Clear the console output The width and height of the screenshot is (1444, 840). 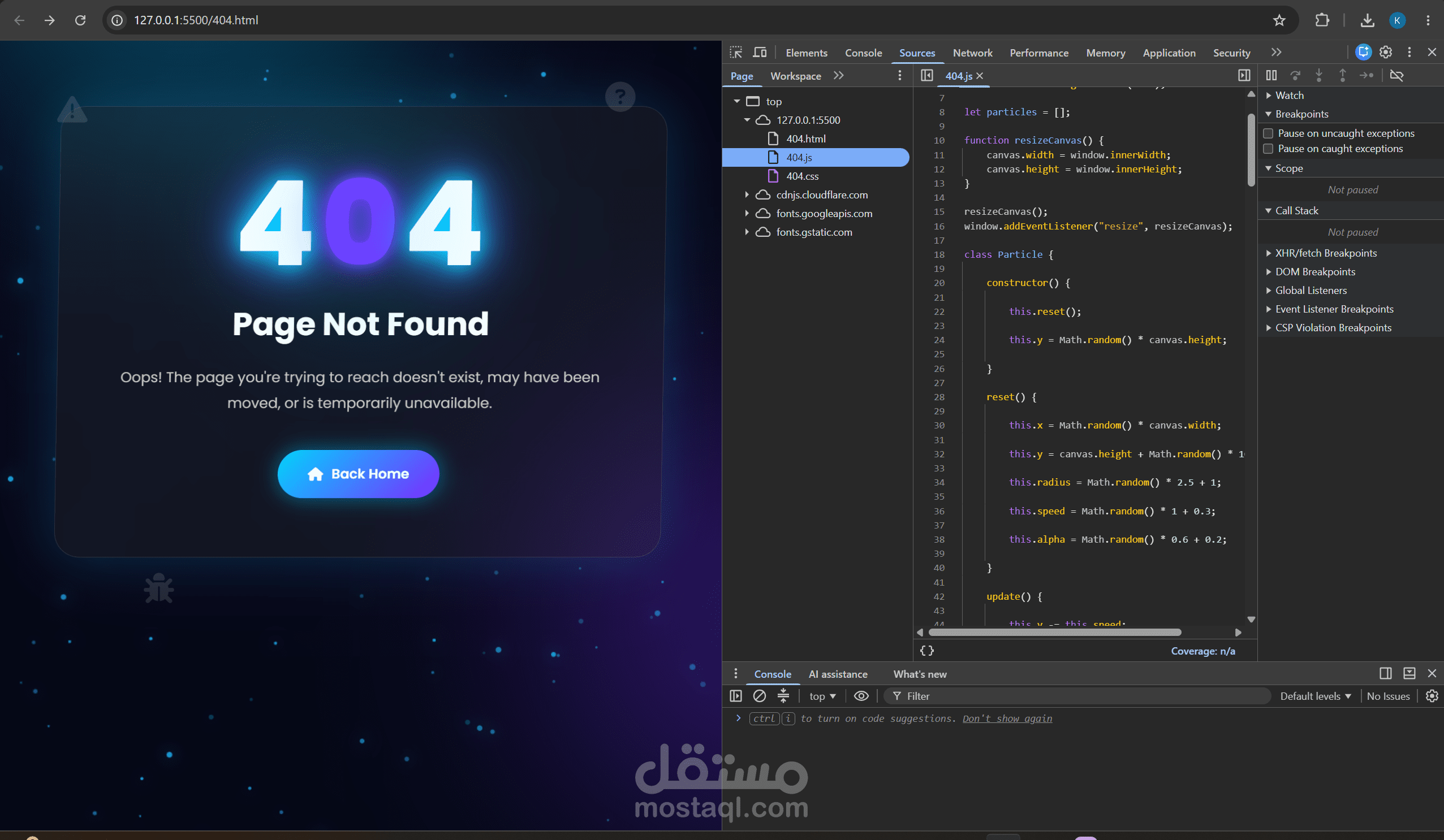pyautogui.click(x=759, y=696)
